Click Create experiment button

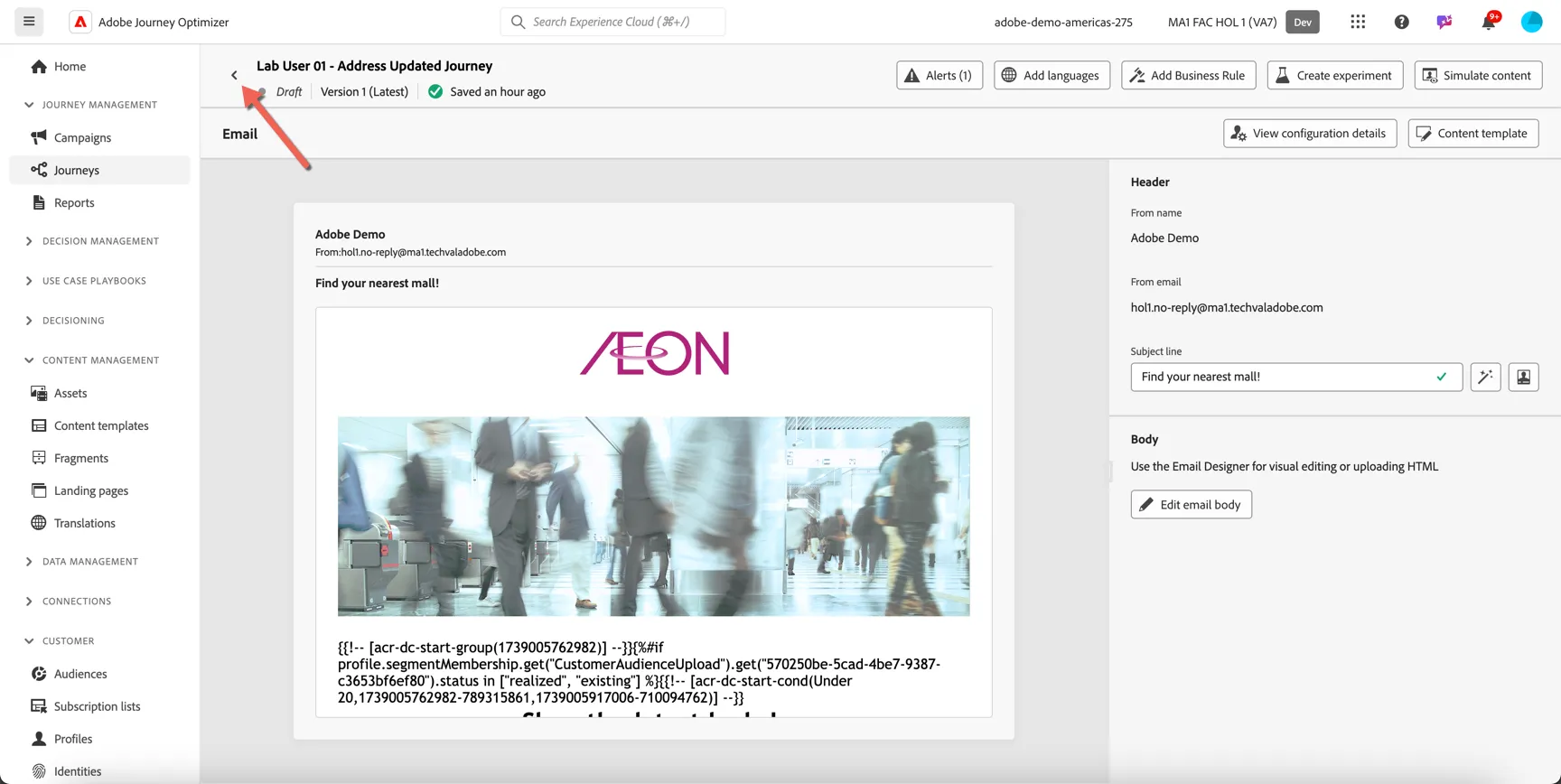(1335, 75)
